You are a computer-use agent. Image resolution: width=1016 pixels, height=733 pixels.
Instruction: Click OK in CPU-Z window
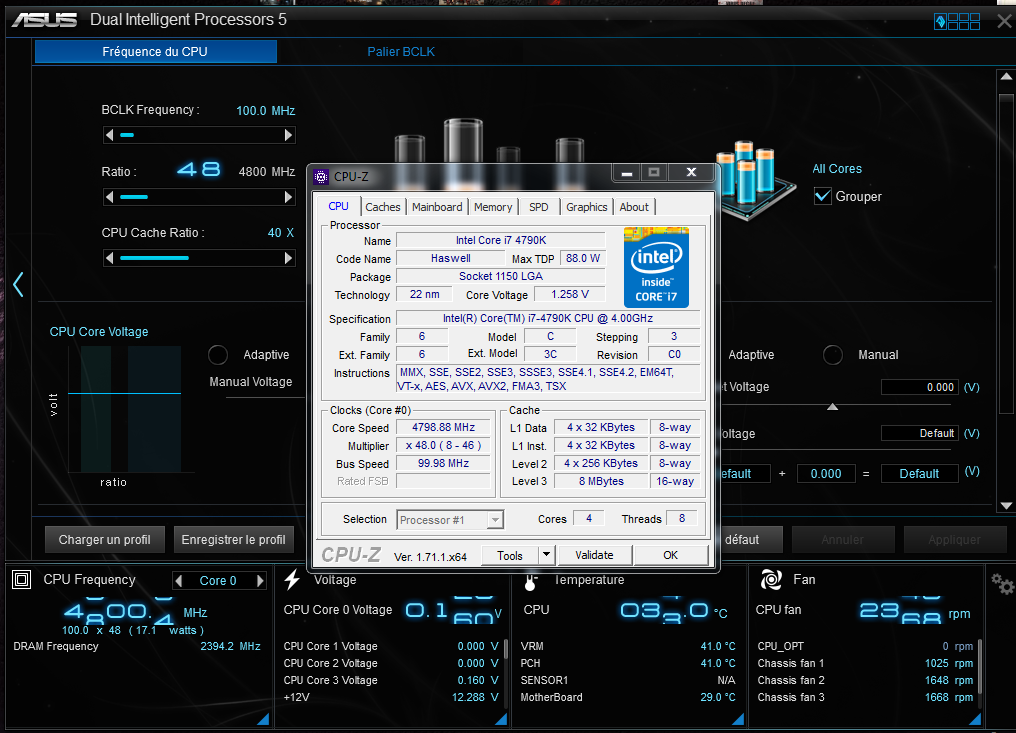click(671, 555)
